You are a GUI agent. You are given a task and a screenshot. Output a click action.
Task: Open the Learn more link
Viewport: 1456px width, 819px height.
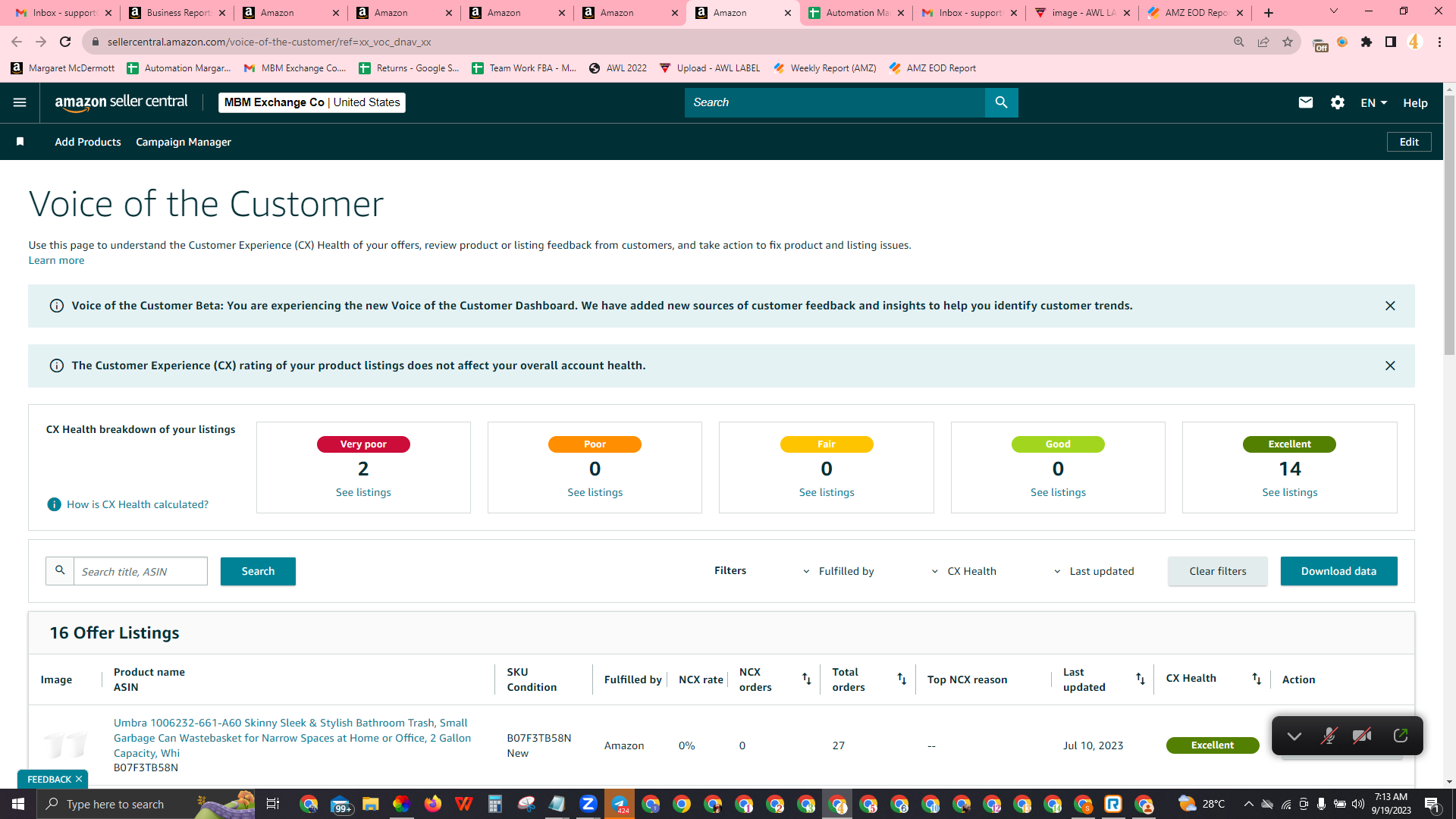click(x=56, y=260)
